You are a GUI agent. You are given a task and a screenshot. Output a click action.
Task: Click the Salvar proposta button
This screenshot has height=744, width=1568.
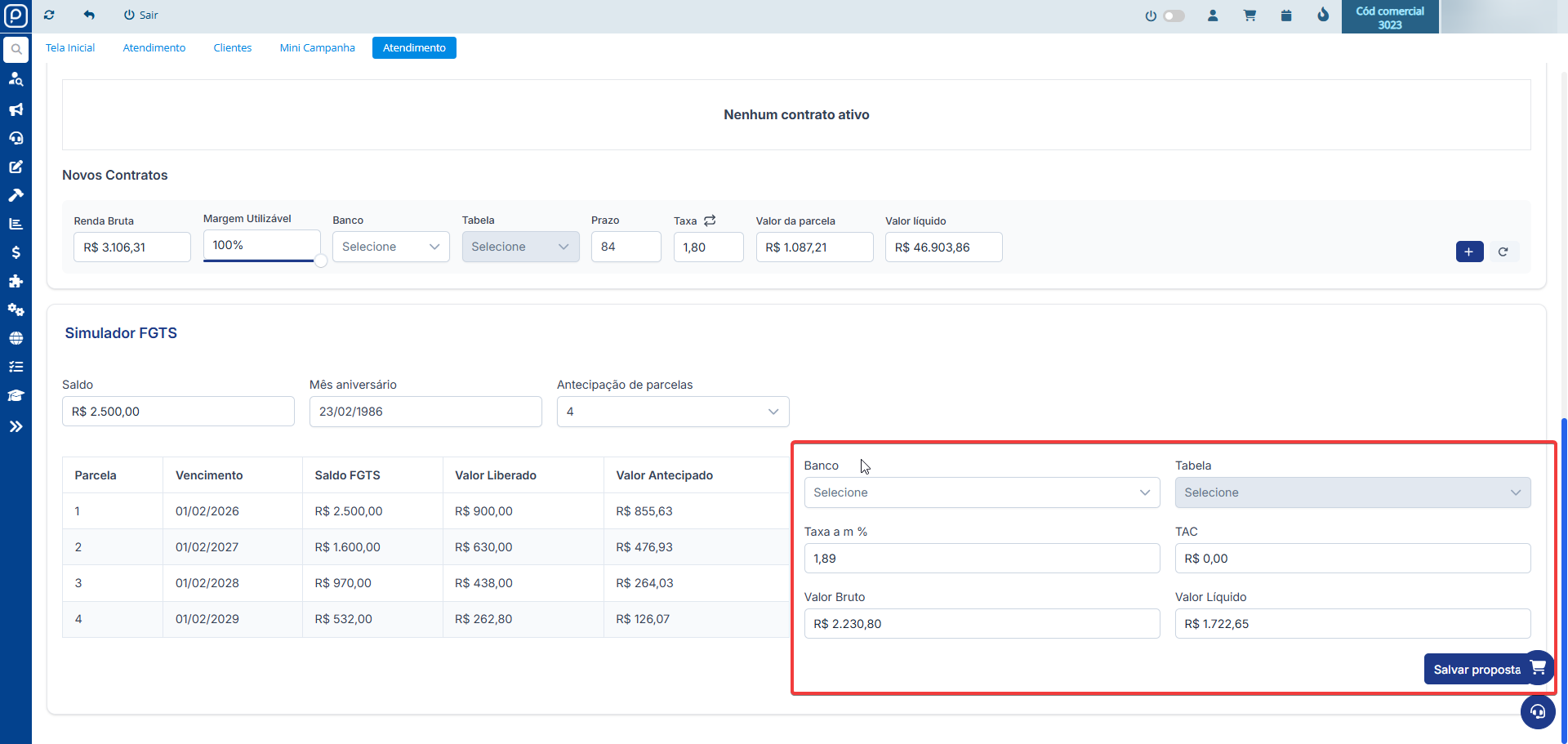(1477, 670)
